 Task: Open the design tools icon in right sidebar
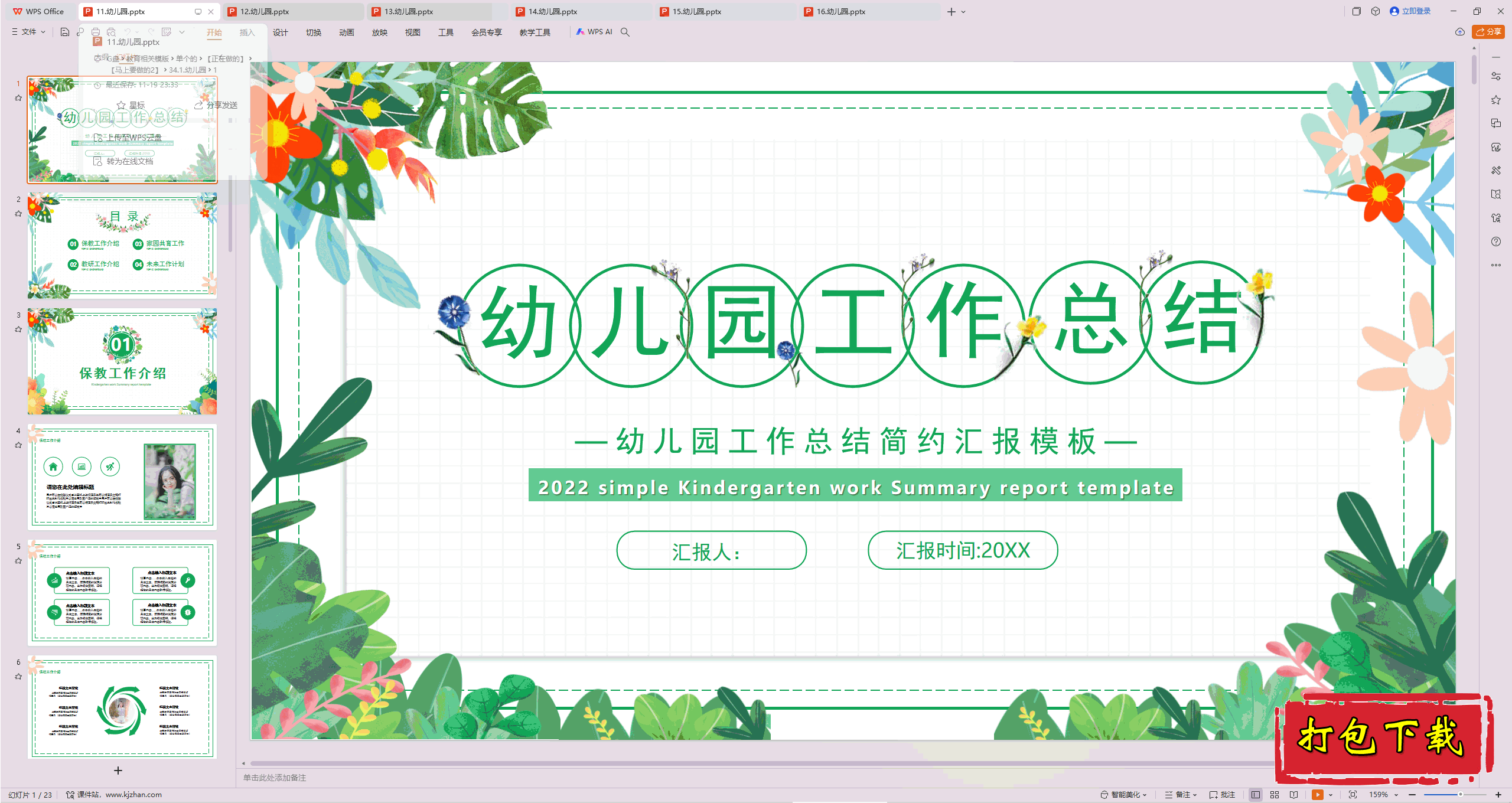coord(1496,171)
